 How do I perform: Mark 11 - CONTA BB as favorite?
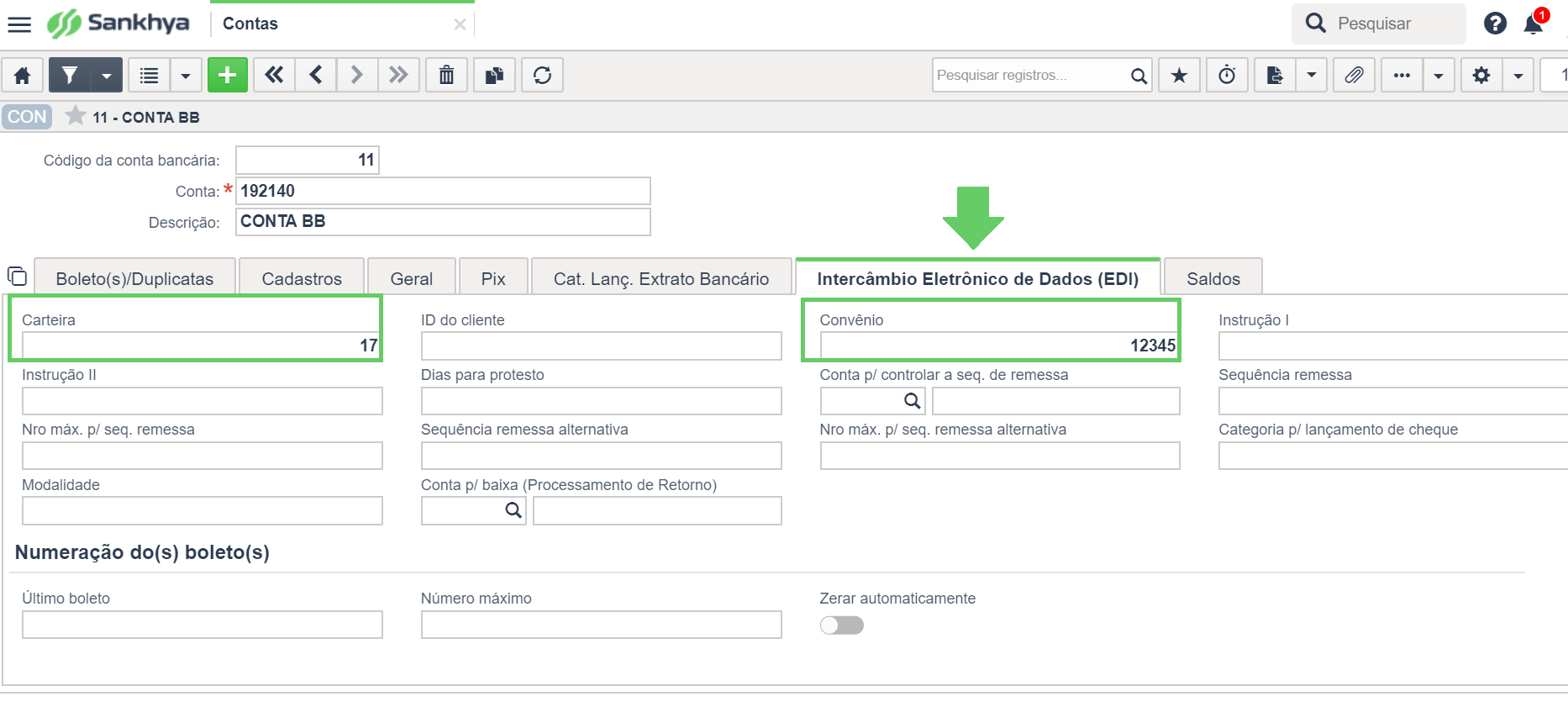[76, 116]
